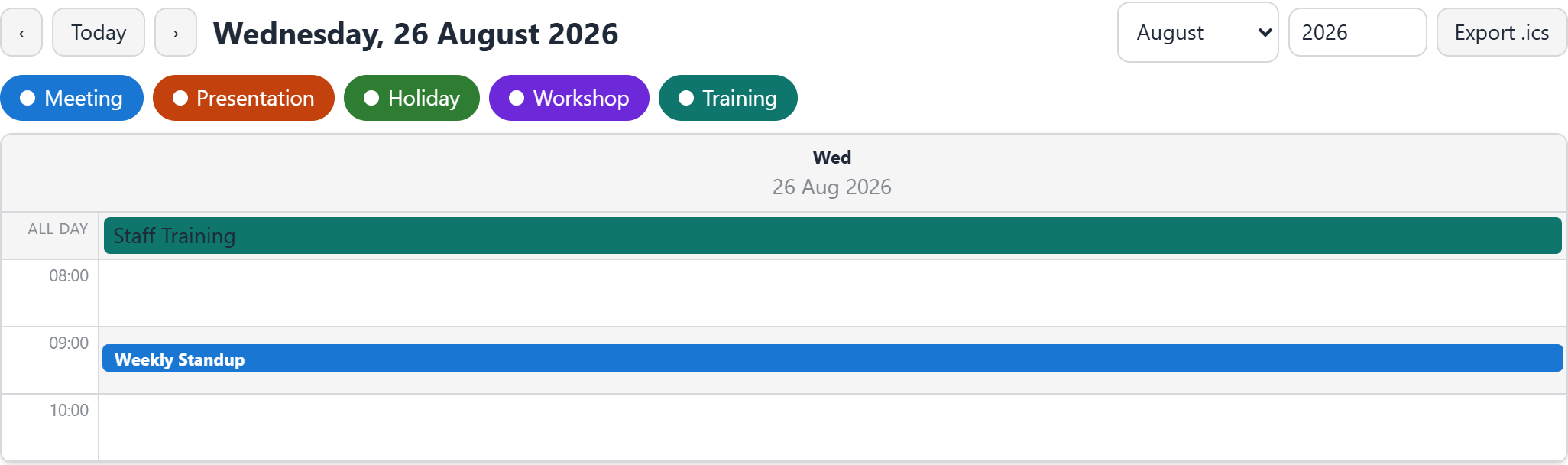Export calendar as .ics file
Image resolution: width=1568 pixels, height=465 pixels.
coord(1502,32)
